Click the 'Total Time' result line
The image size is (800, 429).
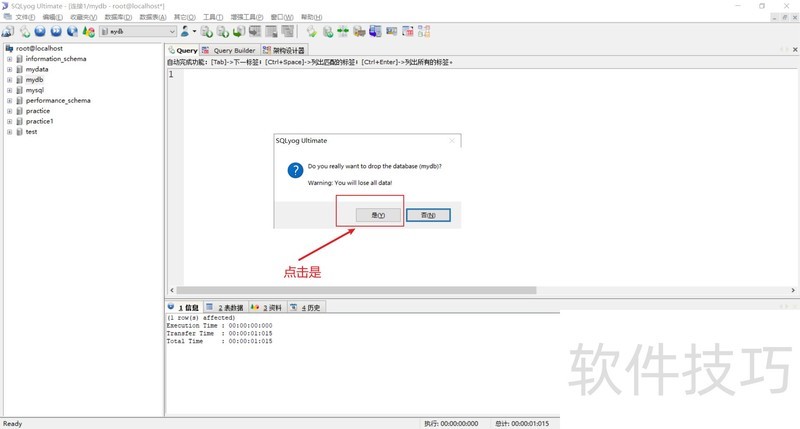tap(219, 341)
